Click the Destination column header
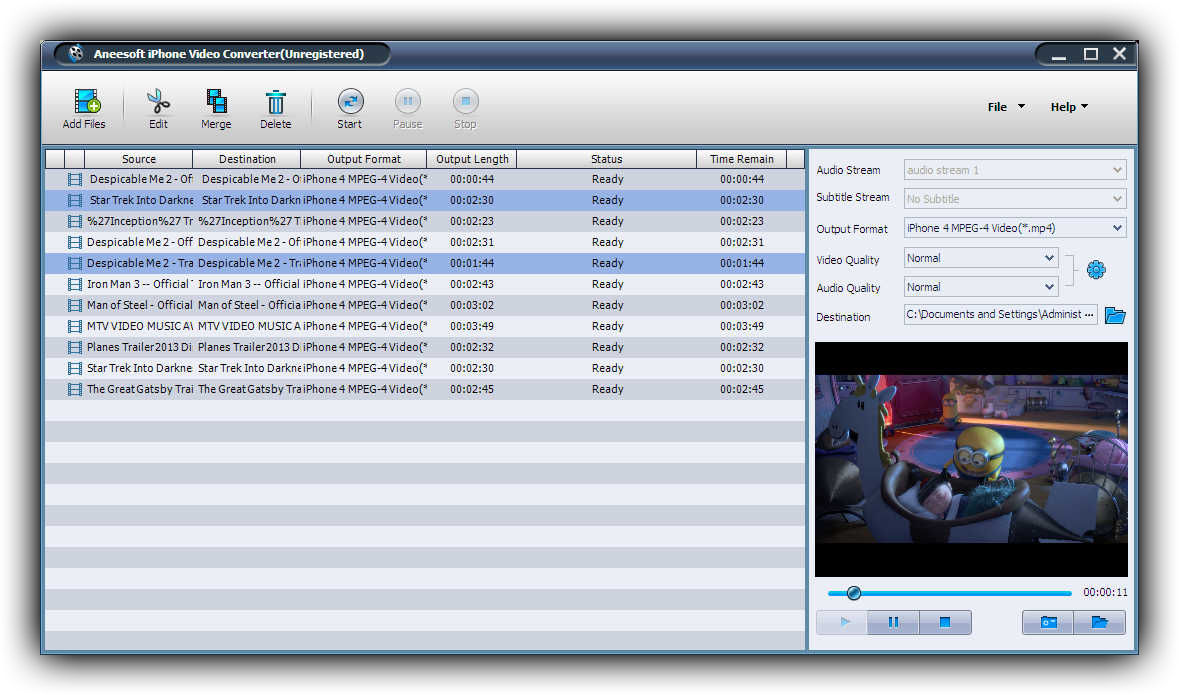This screenshot has height=695, width=1179. click(247, 159)
